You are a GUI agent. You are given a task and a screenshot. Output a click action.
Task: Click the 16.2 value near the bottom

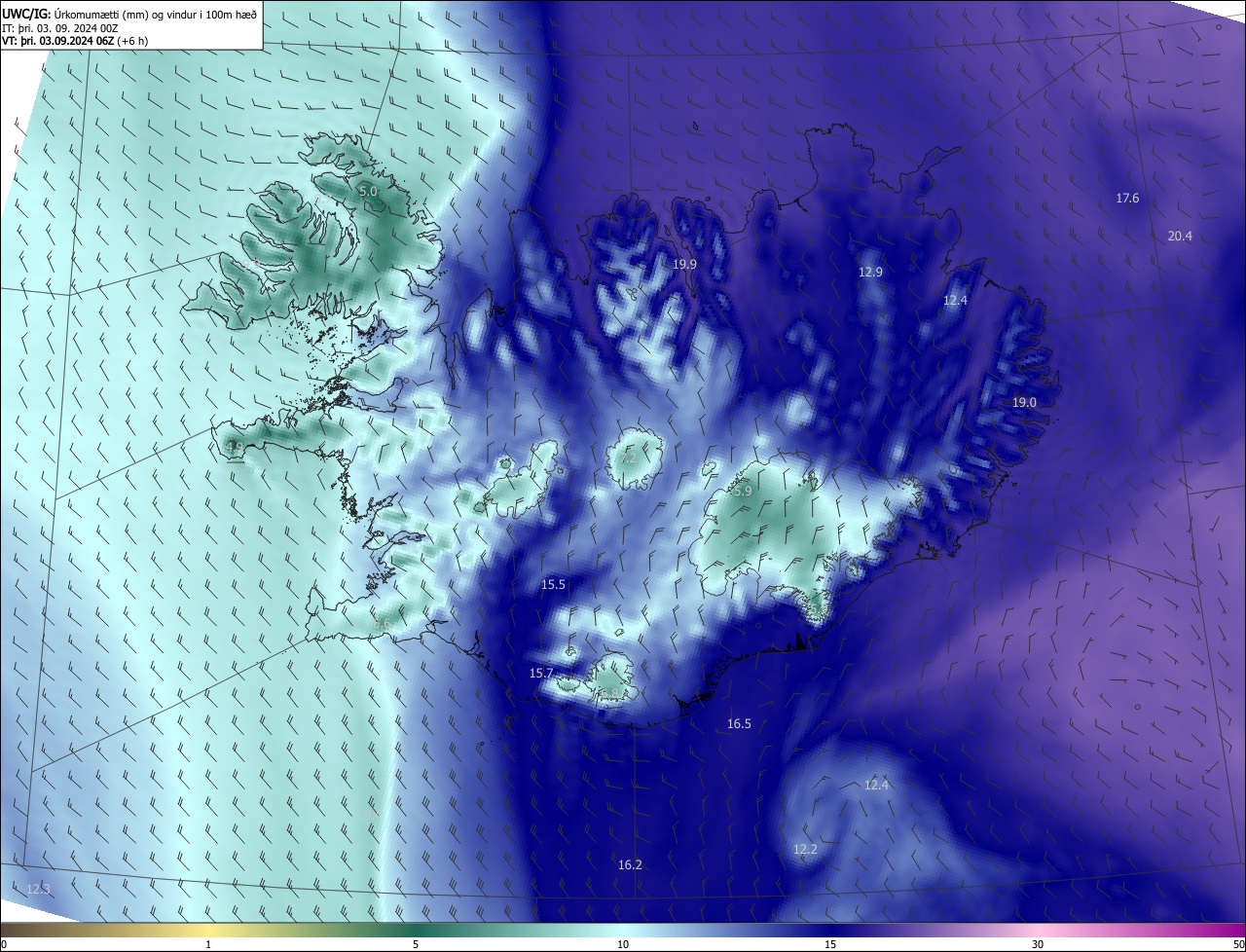(x=630, y=865)
